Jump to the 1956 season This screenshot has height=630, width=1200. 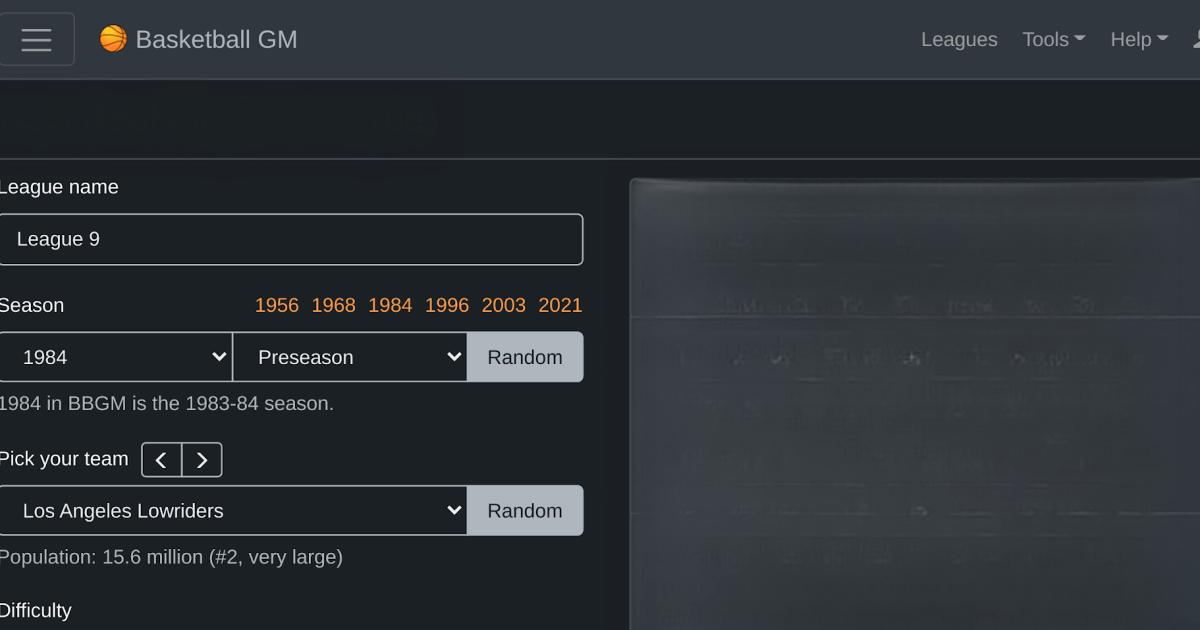click(277, 305)
